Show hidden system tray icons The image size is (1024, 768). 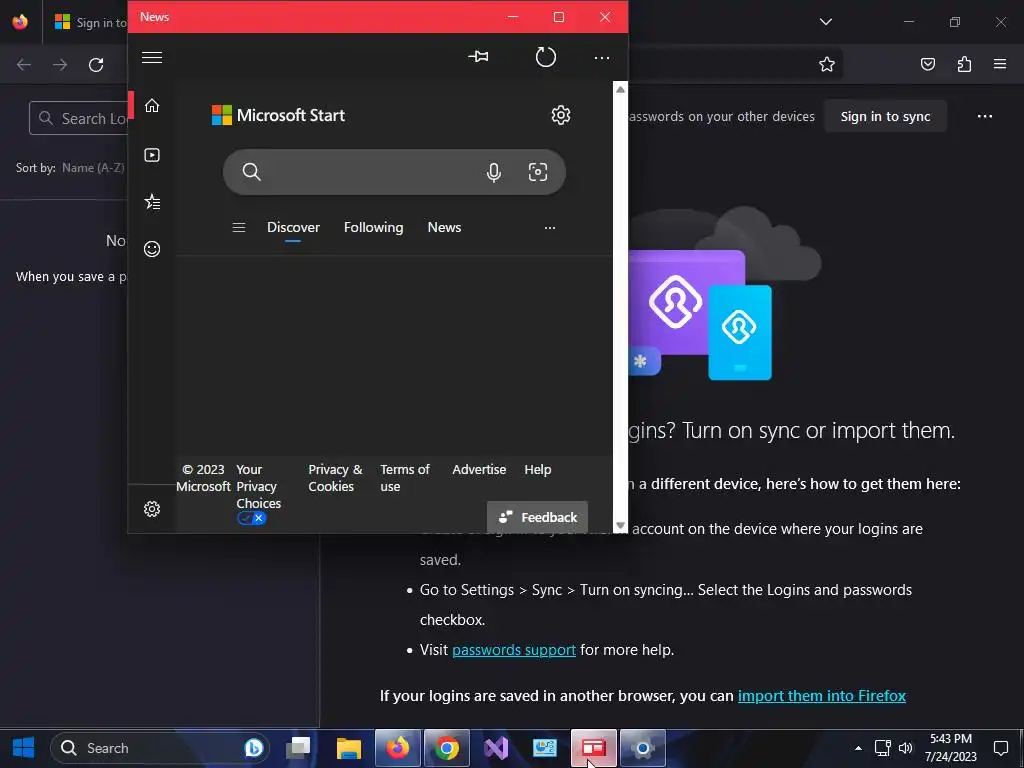pos(858,748)
